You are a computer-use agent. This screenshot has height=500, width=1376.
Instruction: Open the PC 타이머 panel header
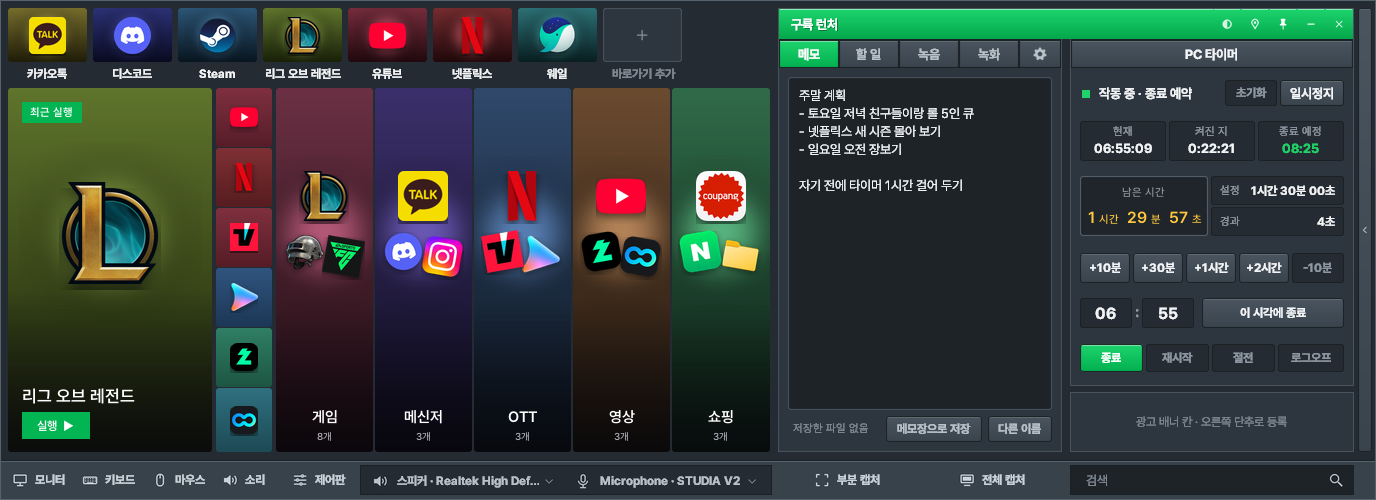click(x=1211, y=54)
